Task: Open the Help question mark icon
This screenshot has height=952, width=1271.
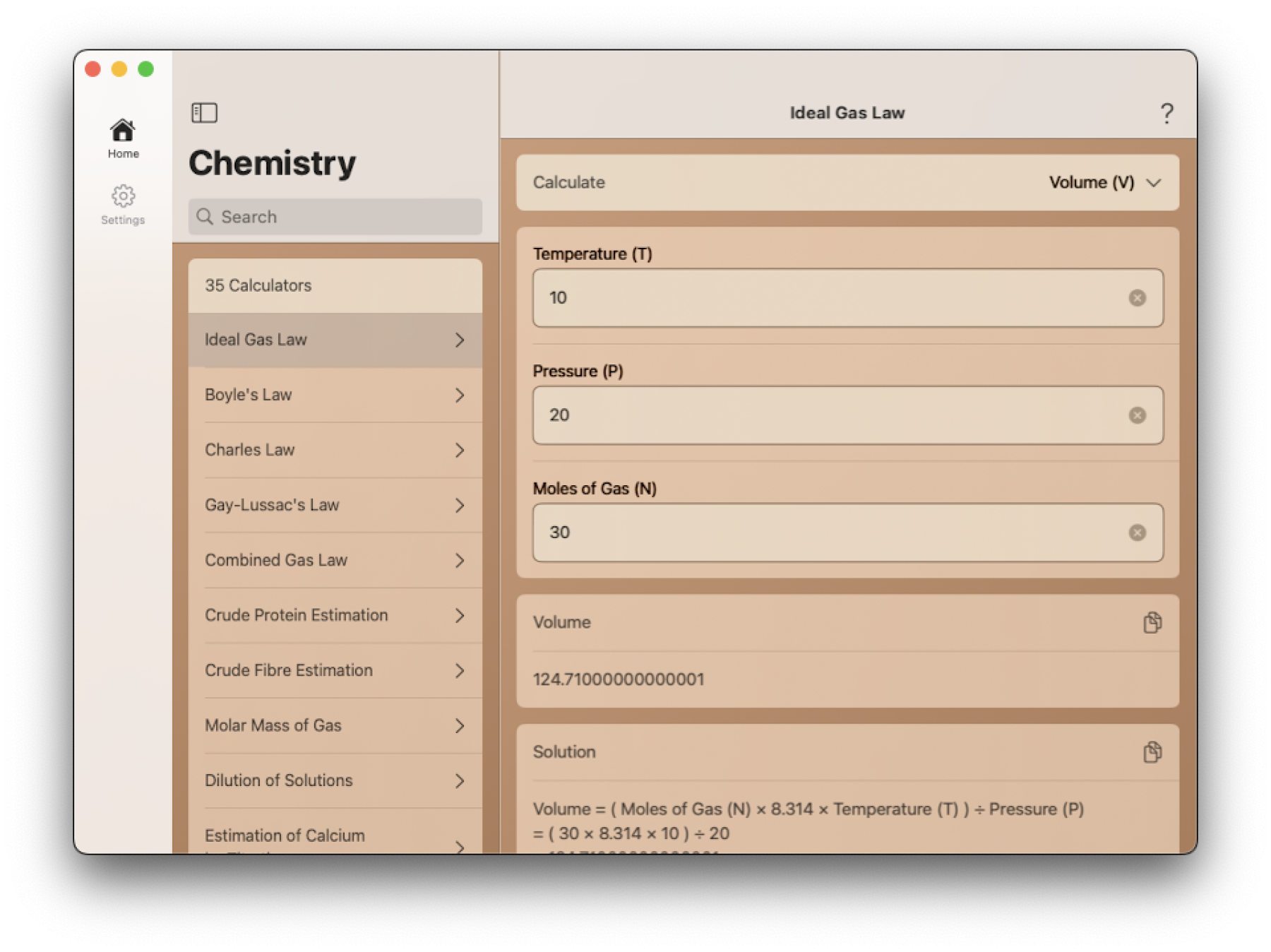Action: [1166, 112]
